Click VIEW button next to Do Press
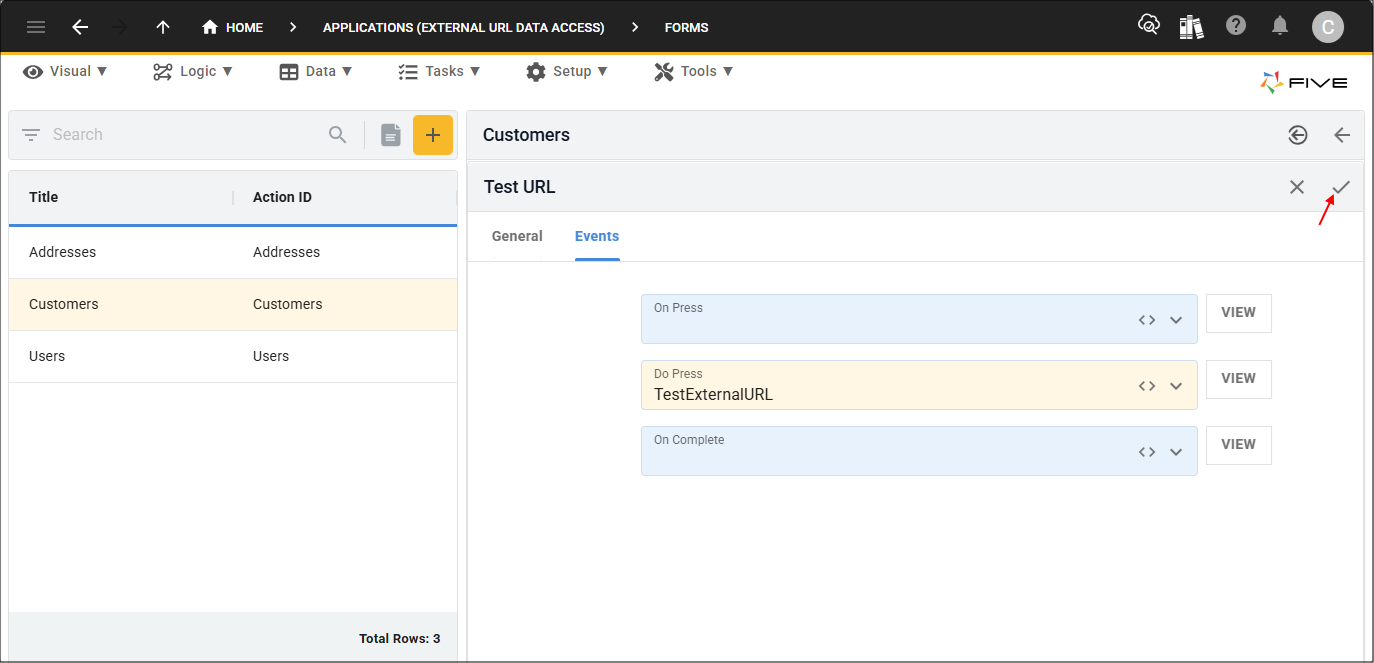The width and height of the screenshot is (1374, 663). click(1238, 379)
